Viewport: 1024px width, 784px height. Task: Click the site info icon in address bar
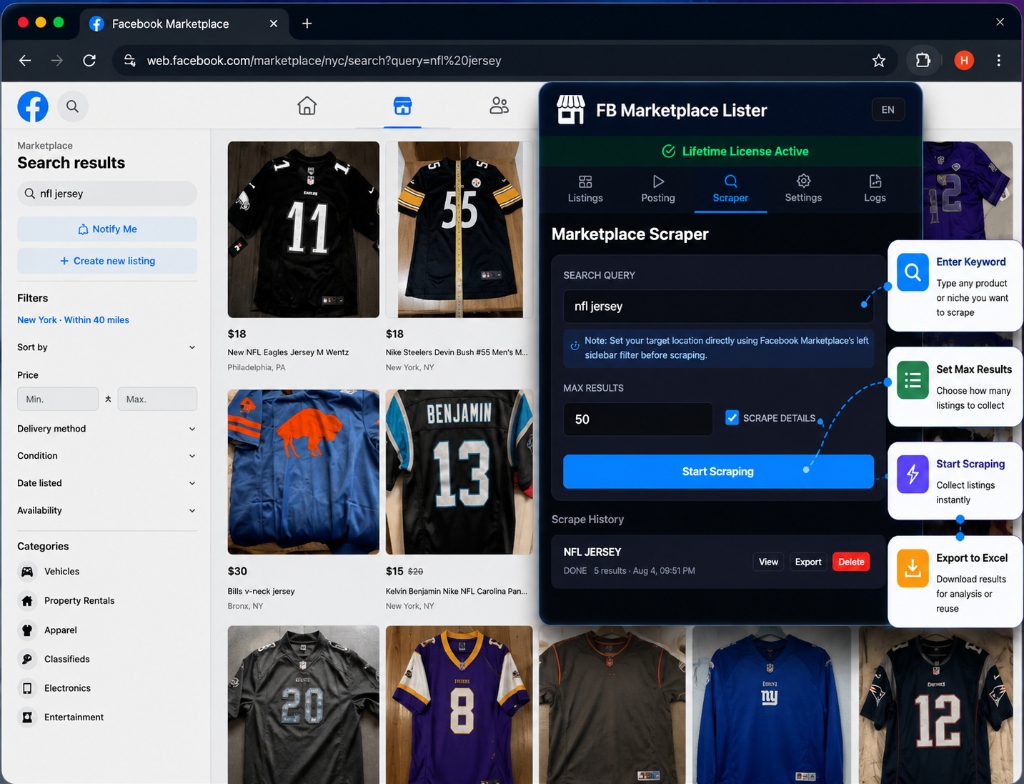coord(130,61)
